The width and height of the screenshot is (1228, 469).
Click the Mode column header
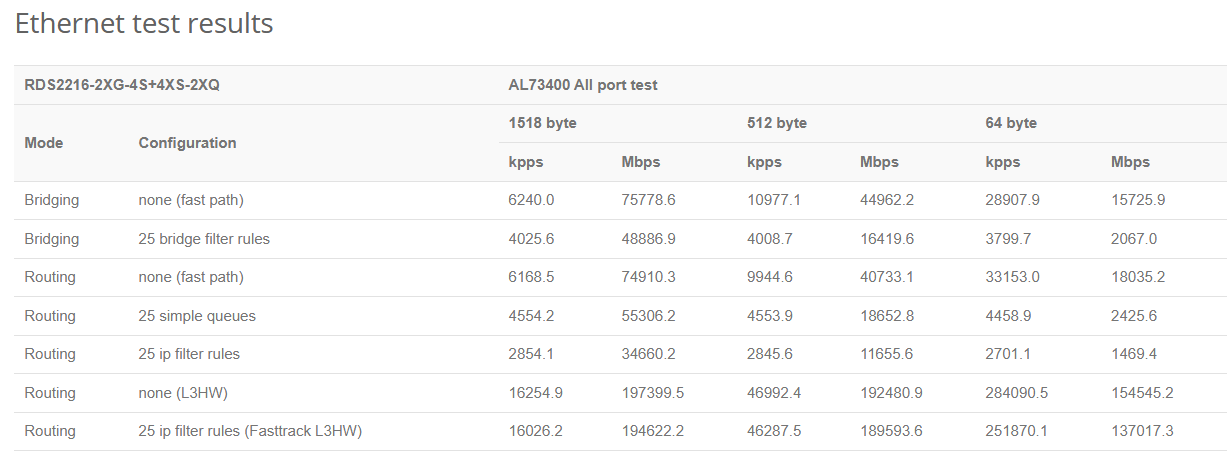coord(44,143)
